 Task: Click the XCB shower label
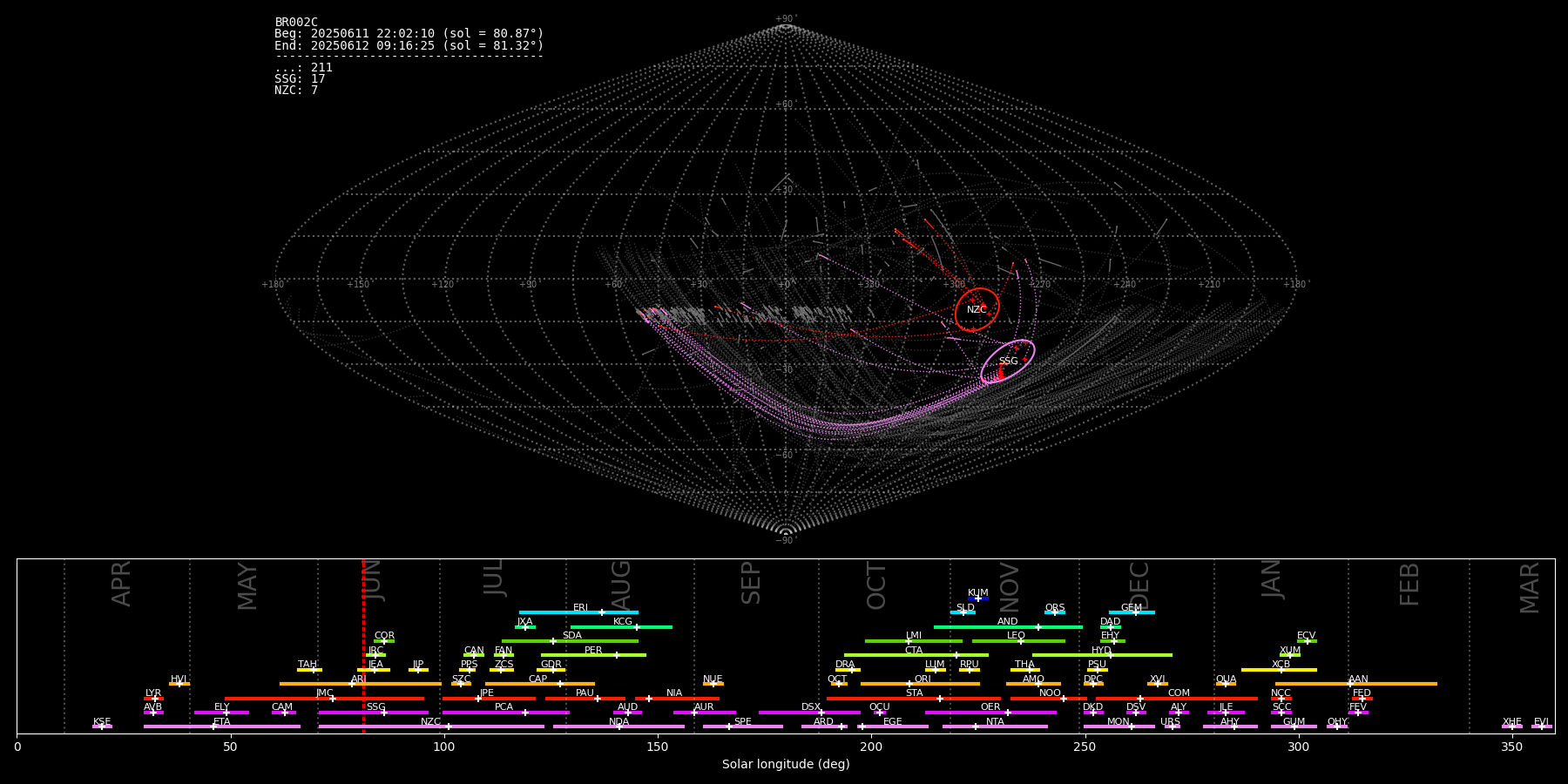(1281, 665)
